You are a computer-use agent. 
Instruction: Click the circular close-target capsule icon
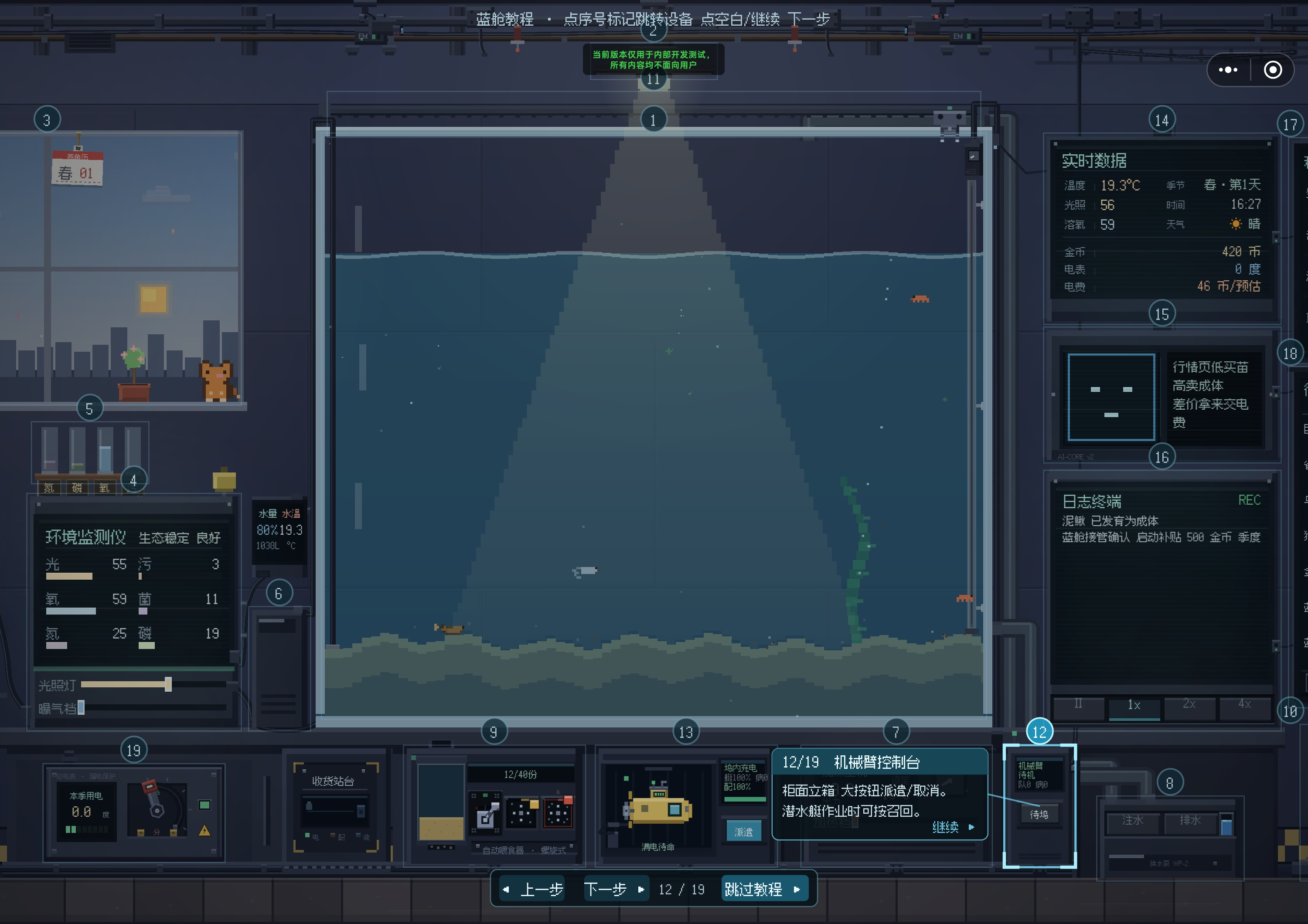pyautogui.click(x=1273, y=69)
